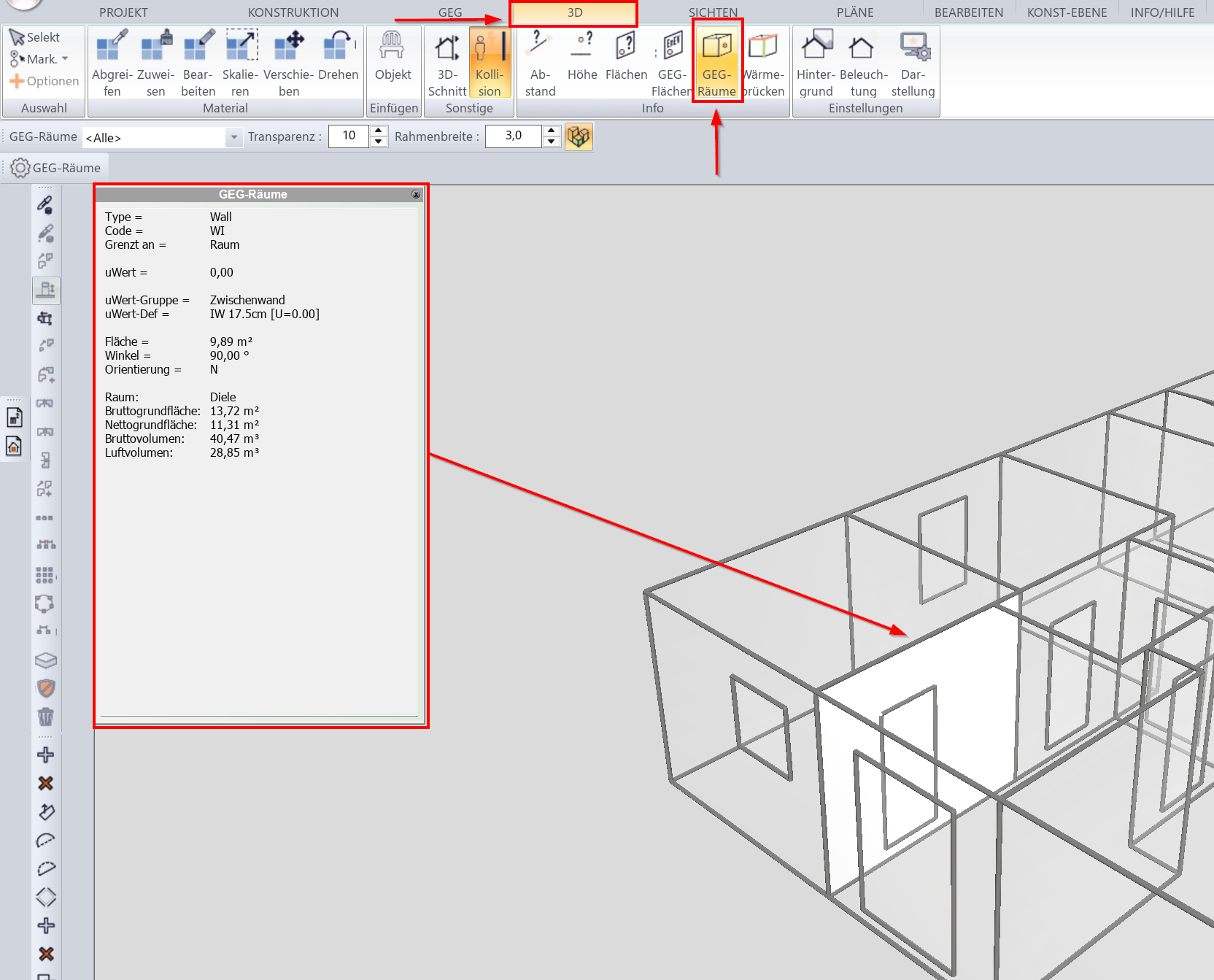This screenshot has height=980, width=1214.
Task: Toggle the GEG-Räume ribbon button
Action: [x=716, y=63]
